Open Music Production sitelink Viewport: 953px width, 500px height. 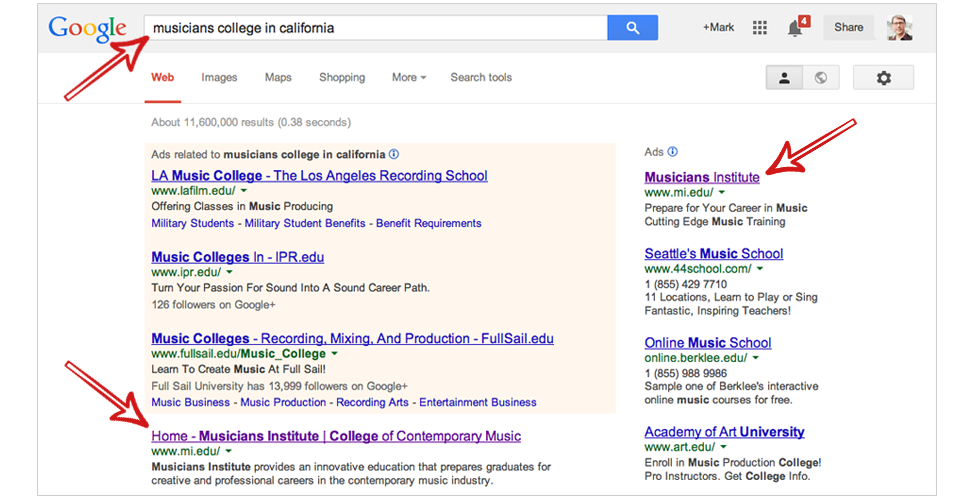283,402
